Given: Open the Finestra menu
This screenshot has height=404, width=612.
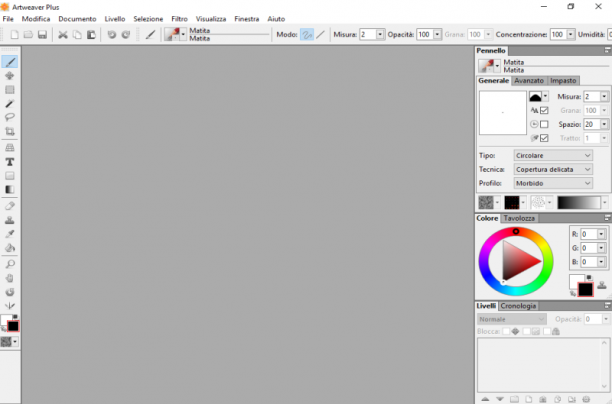Looking at the screenshot, I should pyautogui.click(x=247, y=19).
